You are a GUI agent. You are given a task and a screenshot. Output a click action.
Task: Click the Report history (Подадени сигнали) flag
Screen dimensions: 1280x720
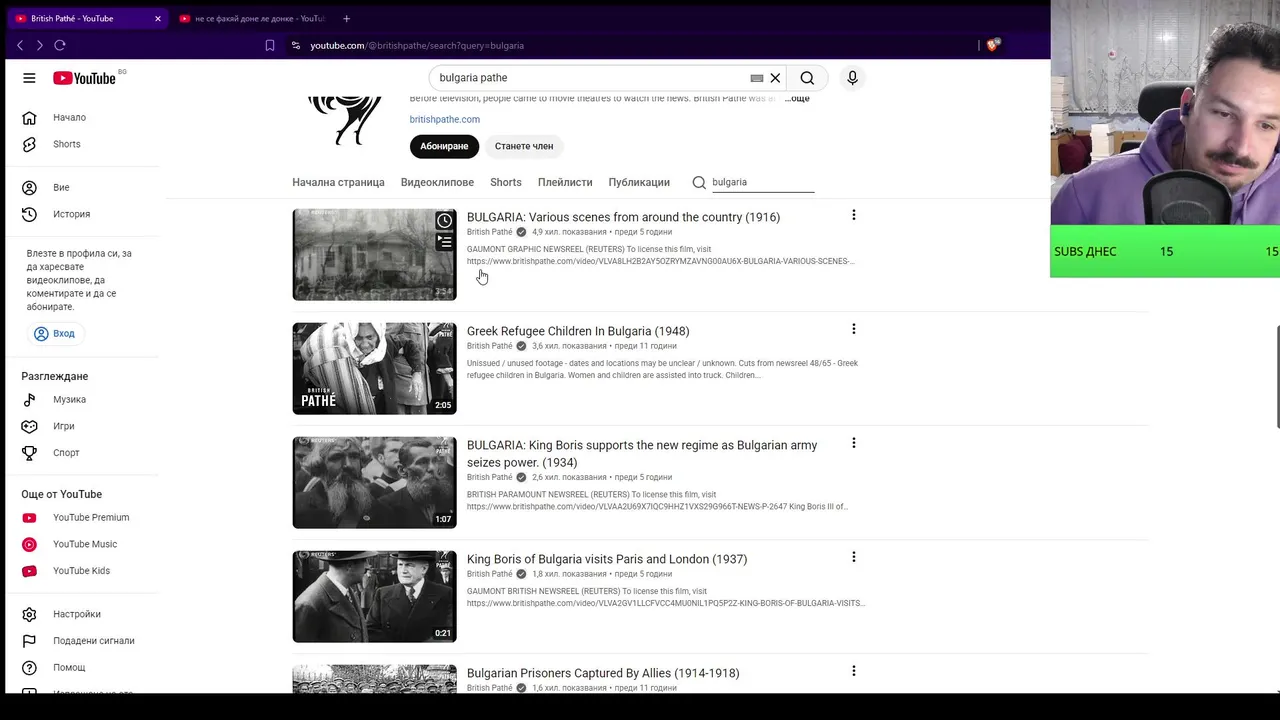(x=29, y=641)
